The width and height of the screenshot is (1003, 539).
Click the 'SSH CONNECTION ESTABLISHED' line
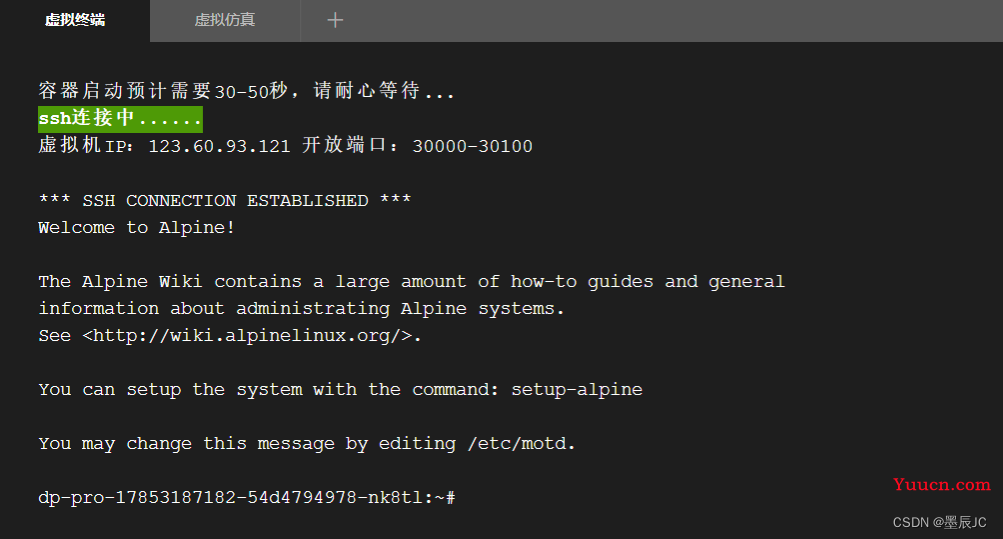coord(225,201)
